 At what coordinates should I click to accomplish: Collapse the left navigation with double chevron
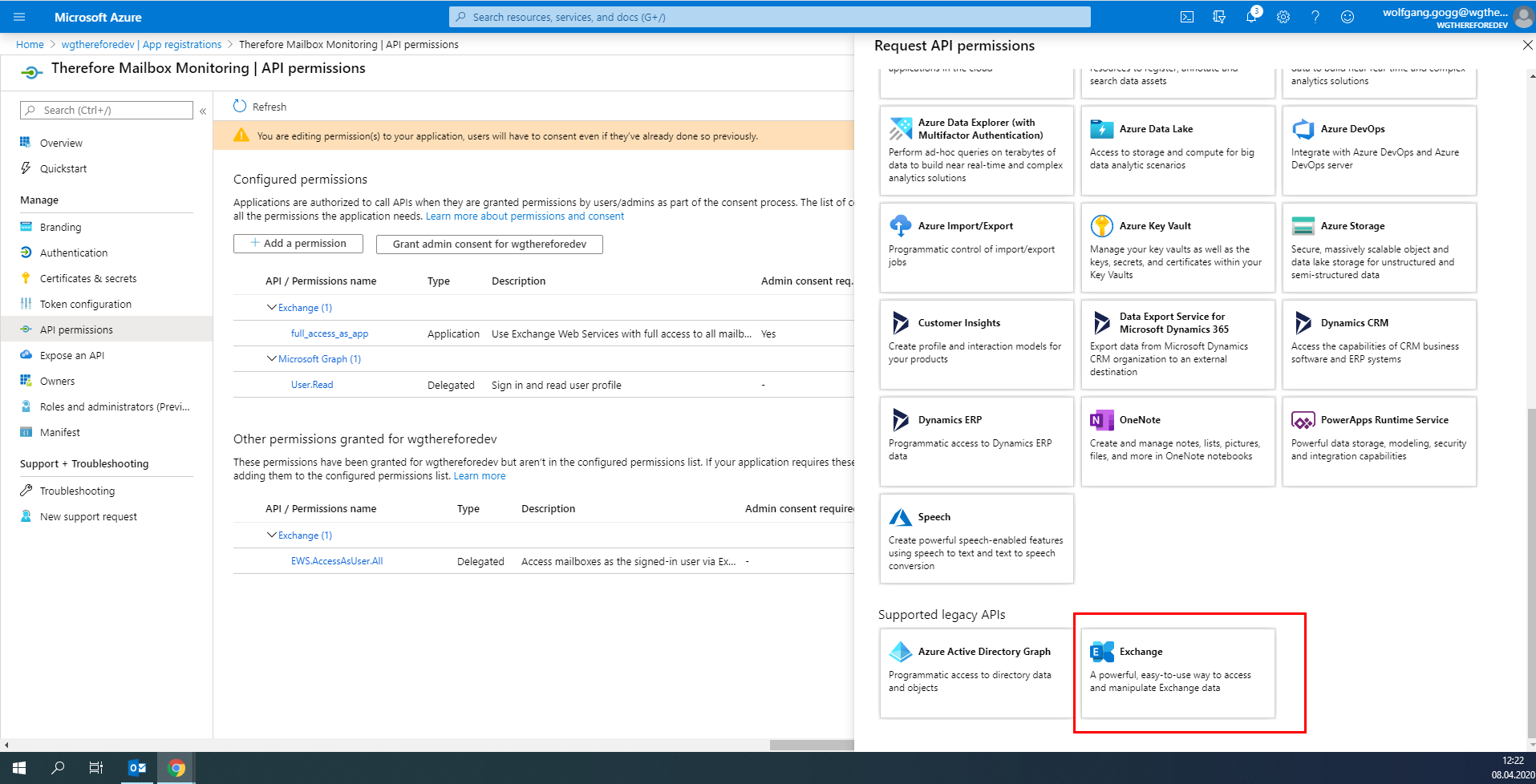(x=203, y=111)
